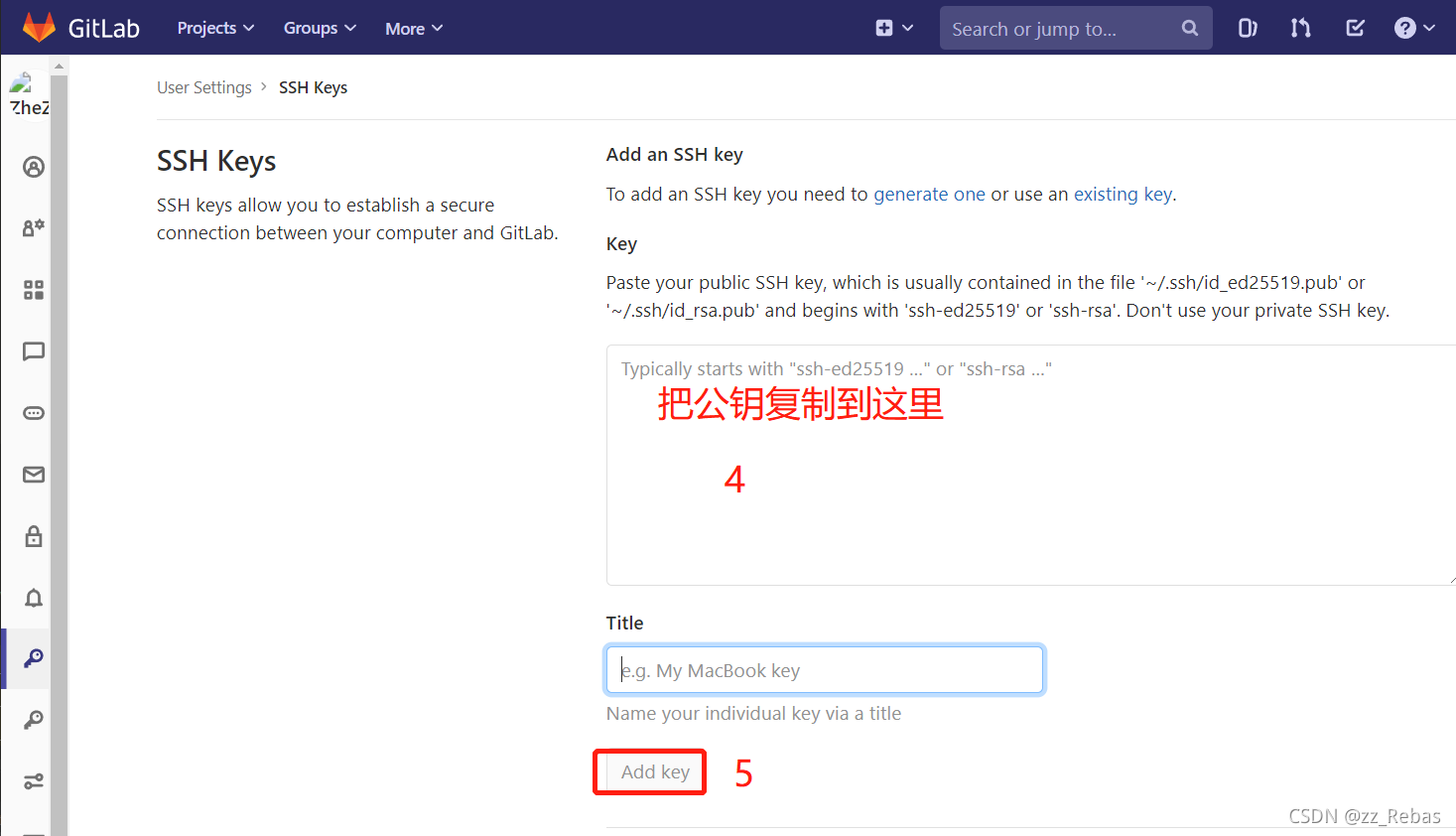Click the 'Key' label above the textarea

621,244
